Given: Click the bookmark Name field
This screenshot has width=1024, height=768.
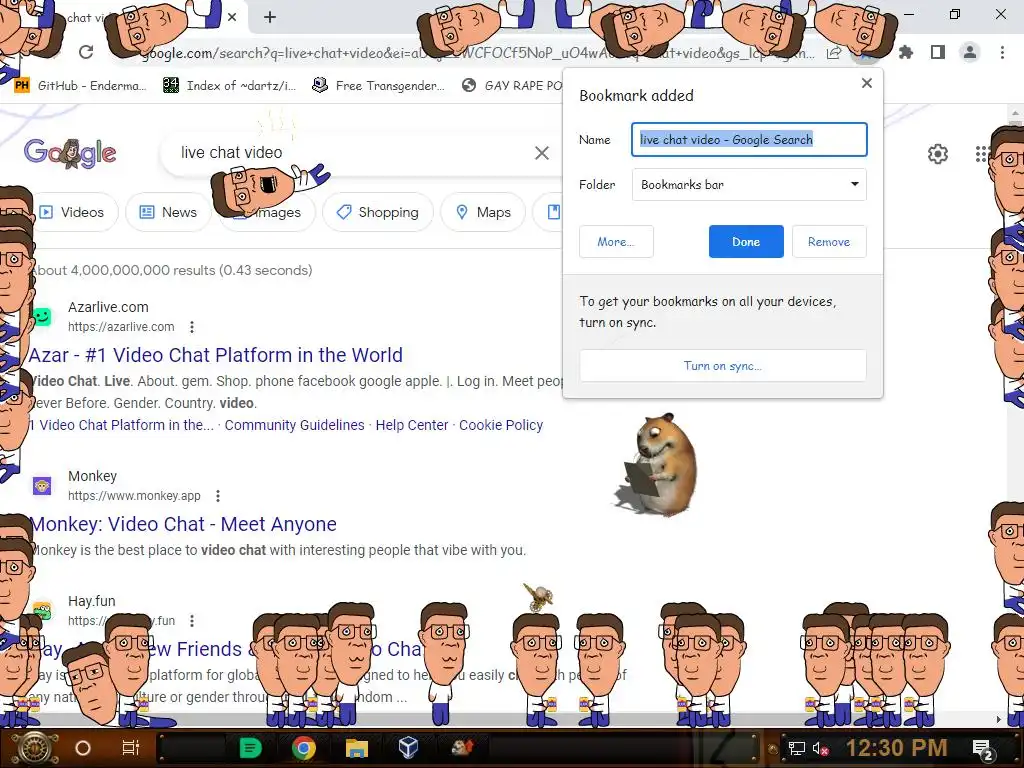Looking at the screenshot, I should tap(749, 139).
